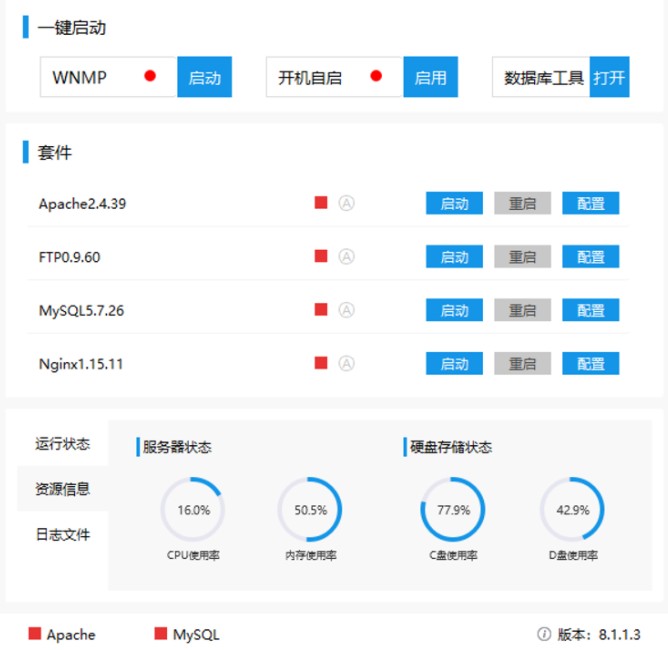Enable boot auto-start (开机自启) button
This screenshot has height=650, width=668.
click(x=430, y=77)
